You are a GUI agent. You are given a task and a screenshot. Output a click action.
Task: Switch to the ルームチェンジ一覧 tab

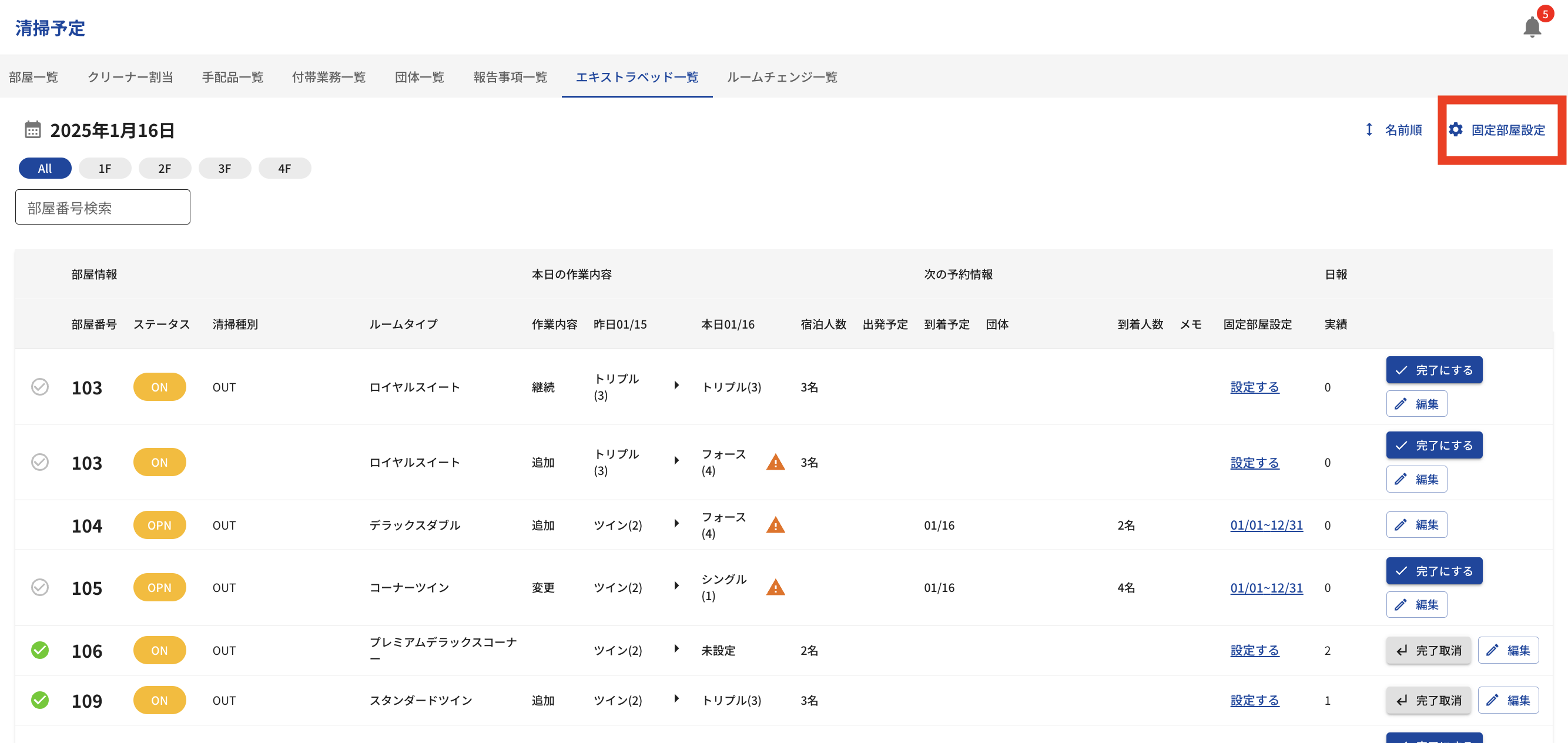tap(782, 78)
